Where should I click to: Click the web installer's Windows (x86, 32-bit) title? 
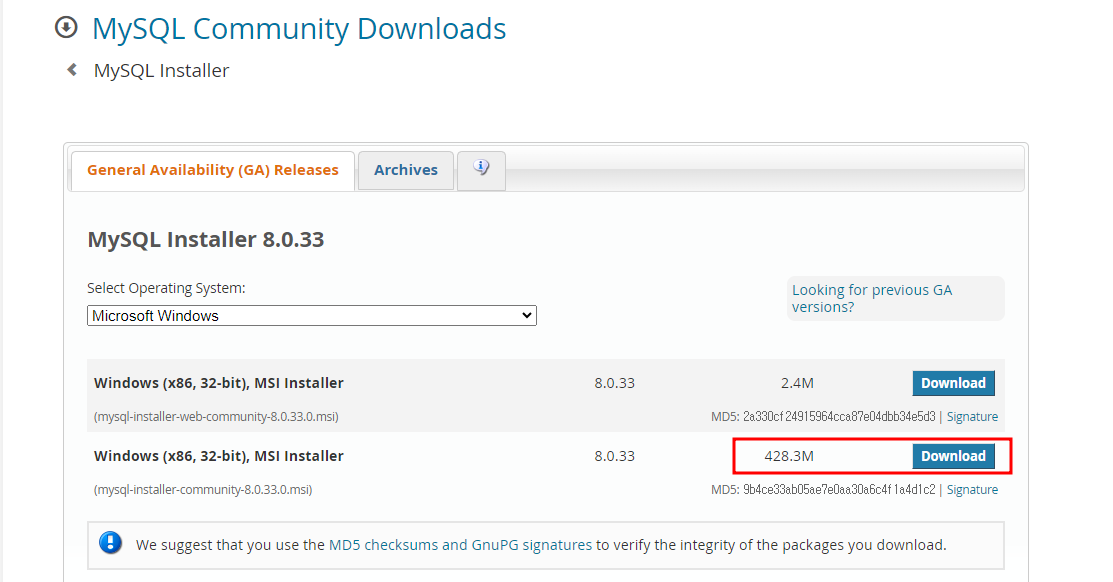219,383
